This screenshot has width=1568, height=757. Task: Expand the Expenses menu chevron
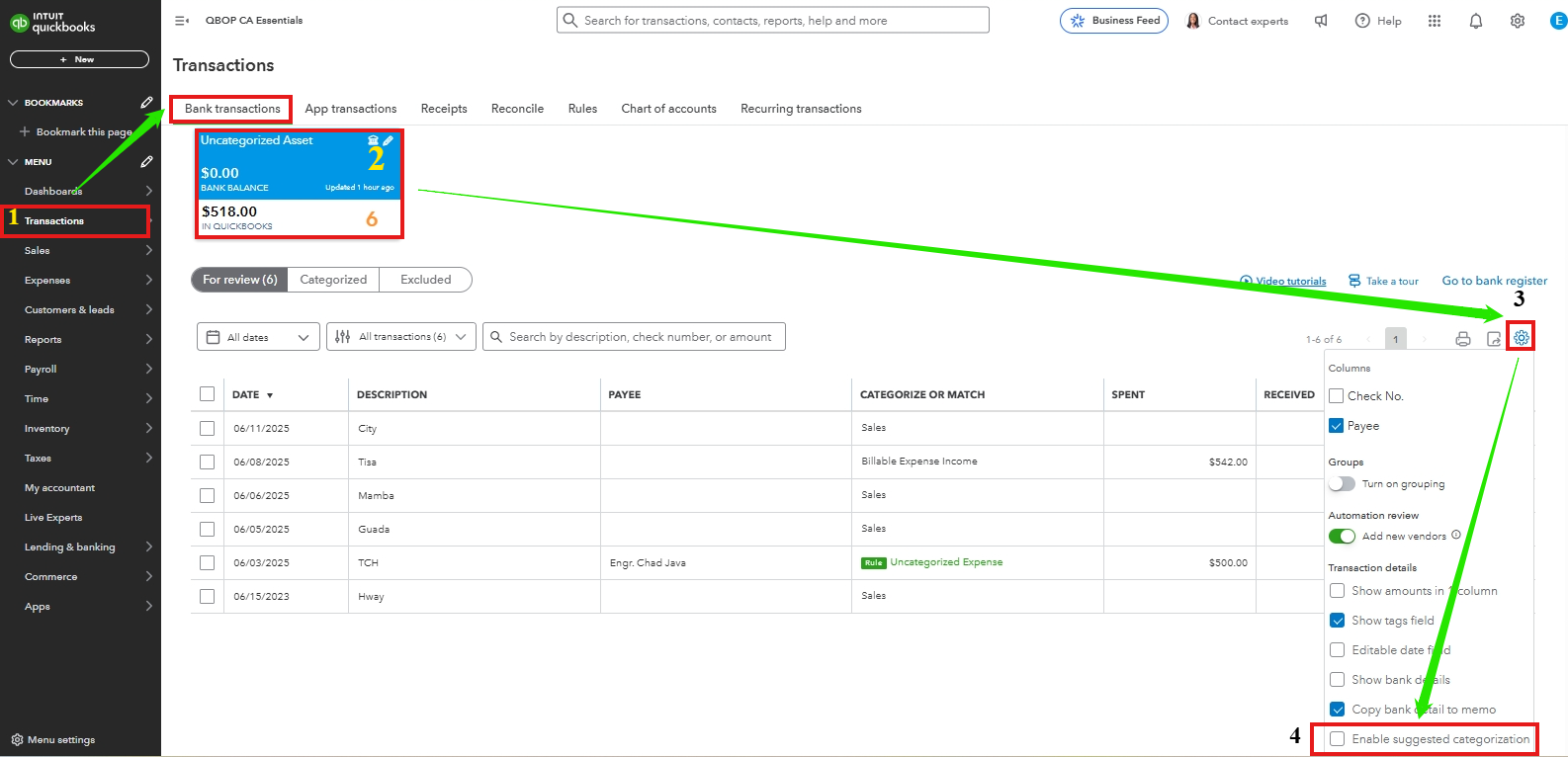149,280
